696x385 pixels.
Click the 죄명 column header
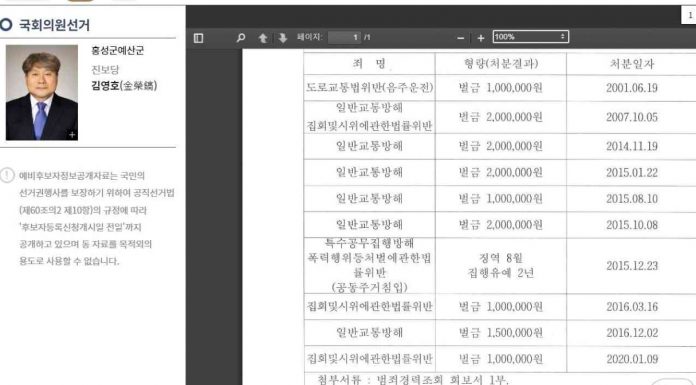click(x=369, y=64)
